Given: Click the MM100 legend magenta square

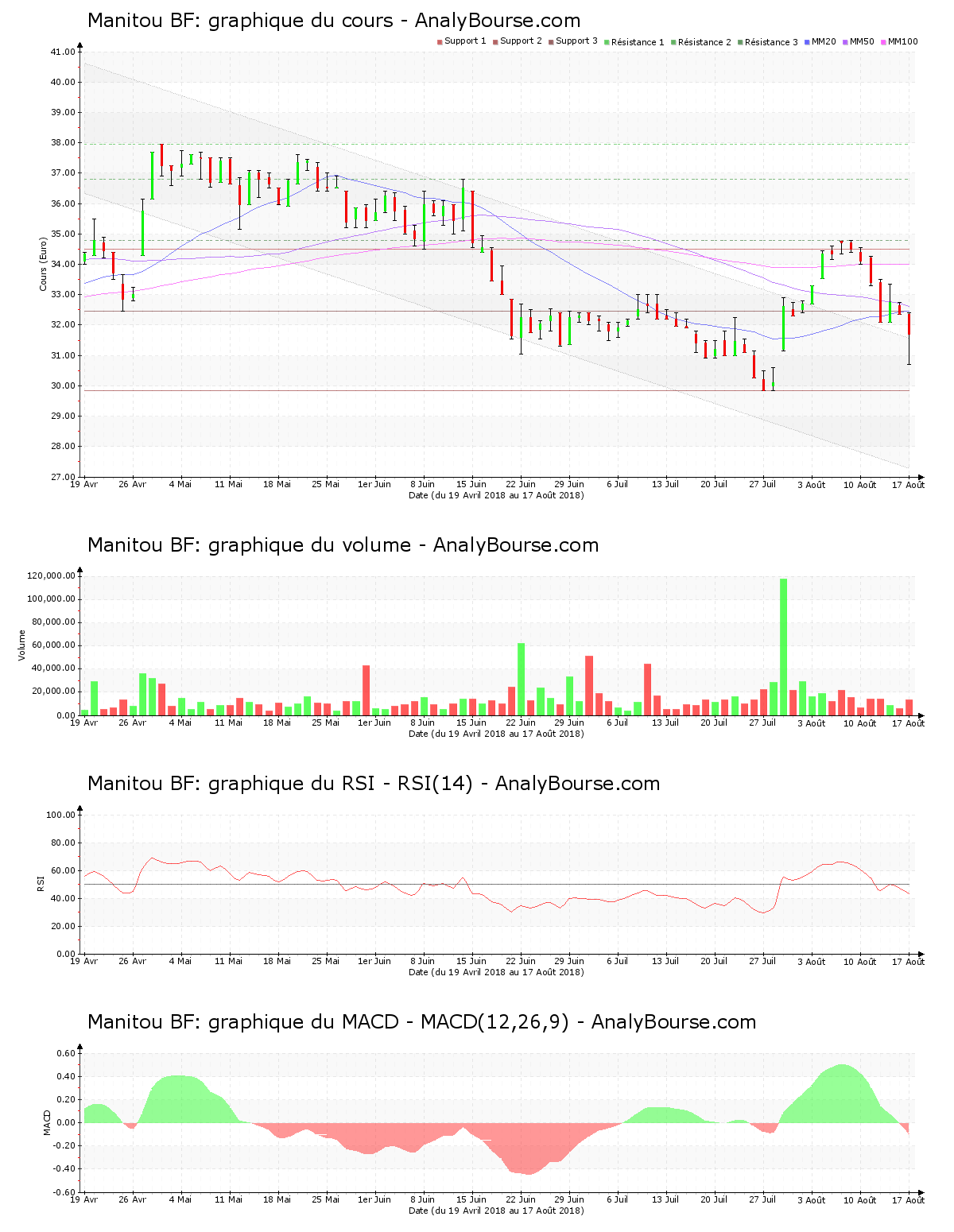Looking at the screenshot, I should click(884, 42).
